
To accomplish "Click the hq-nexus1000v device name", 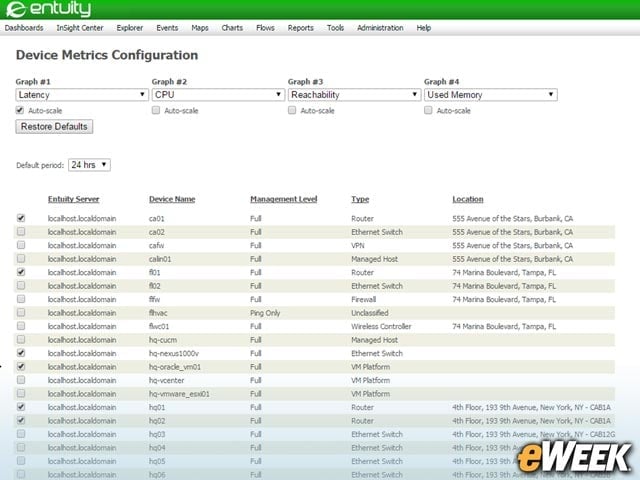I will click(x=174, y=353).
